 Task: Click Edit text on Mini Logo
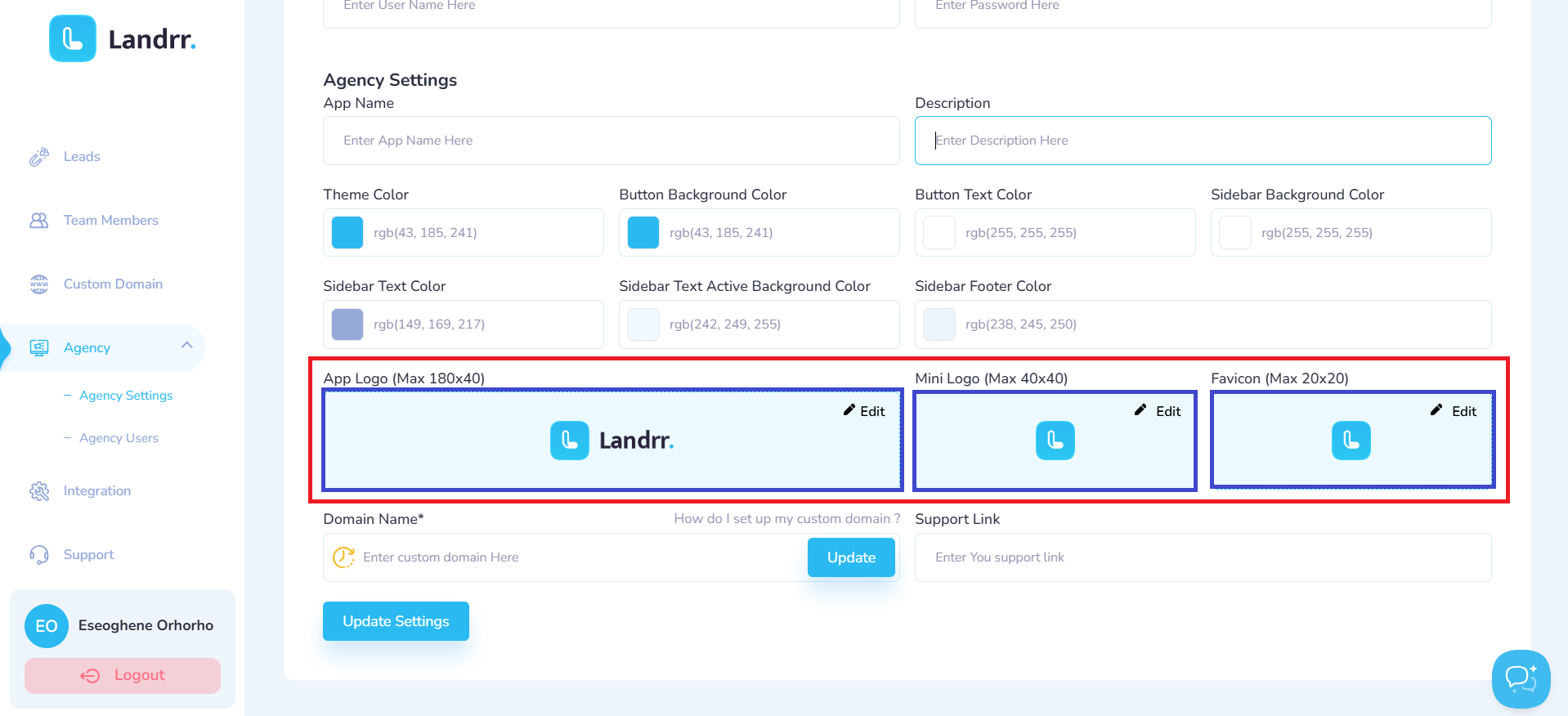tap(1168, 411)
